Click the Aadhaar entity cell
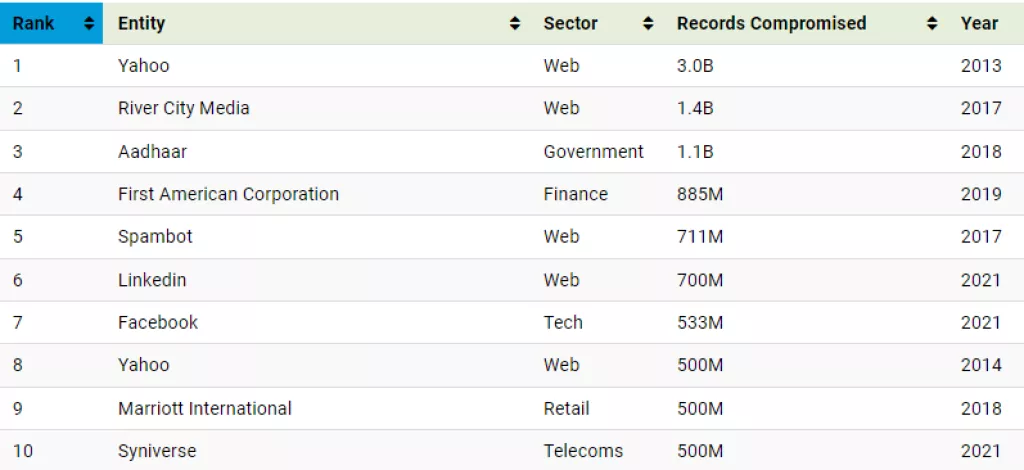The width and height of the screenshot is (1024, 470). [x=152, y=151]
